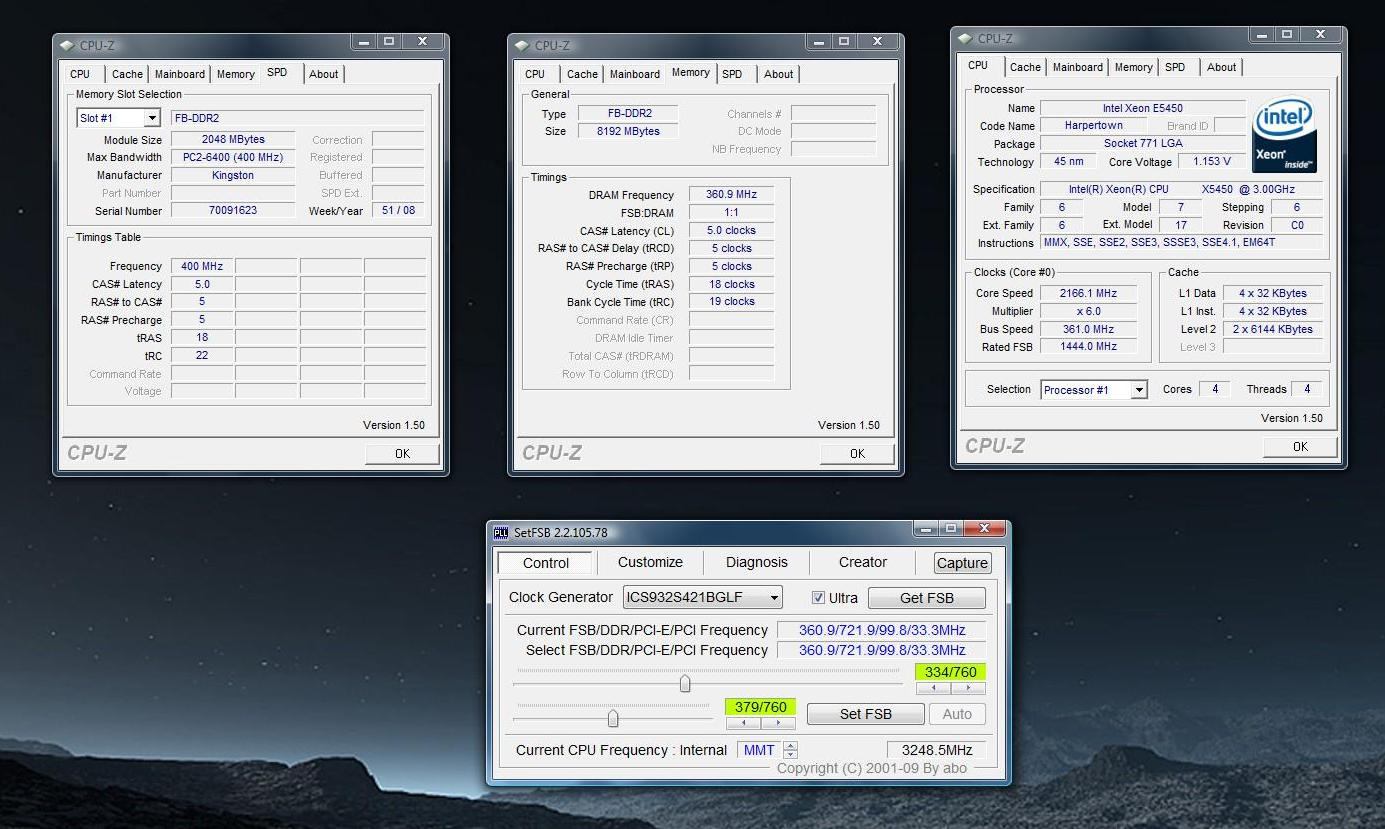Image resolution: width=1385 pixels, height=829 pixels.
Task: Close the SetFSB window
Action: click(x=985, y=529)
